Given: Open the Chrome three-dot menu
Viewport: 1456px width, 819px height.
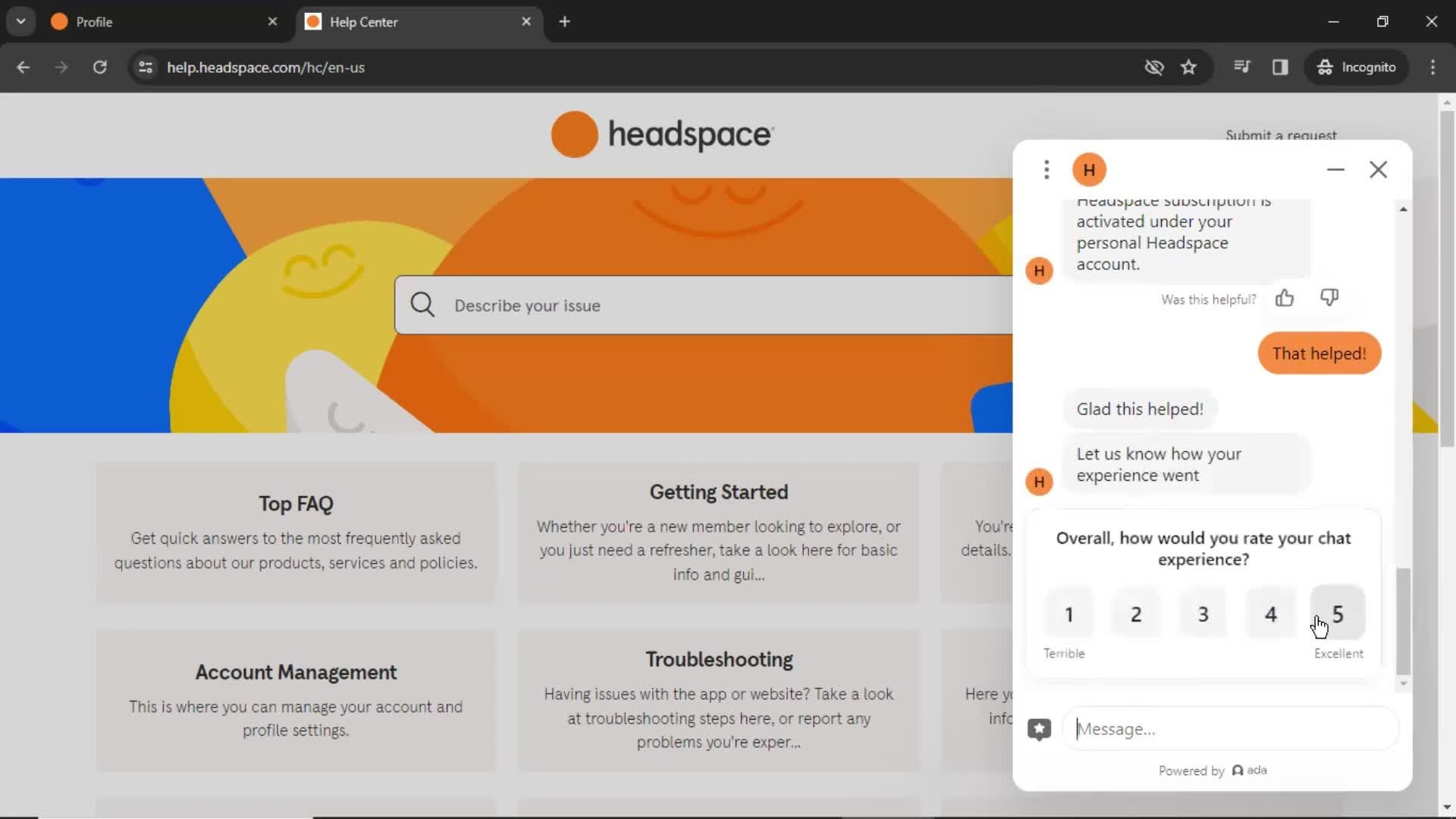Looking at the screenshot, I should (1432, 67).
